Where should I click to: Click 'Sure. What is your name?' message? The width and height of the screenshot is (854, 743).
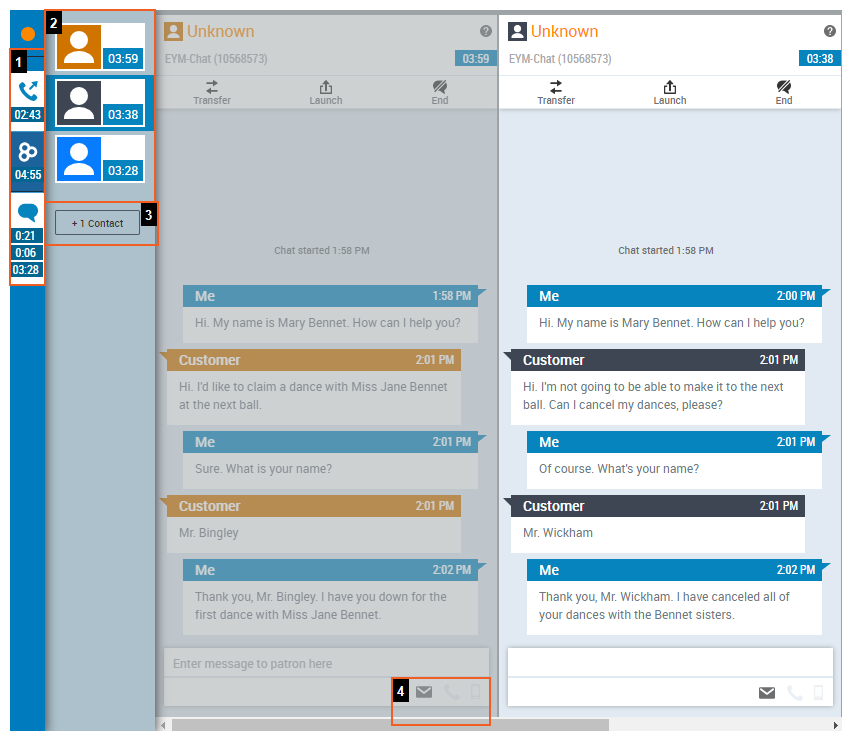point(331,460)
